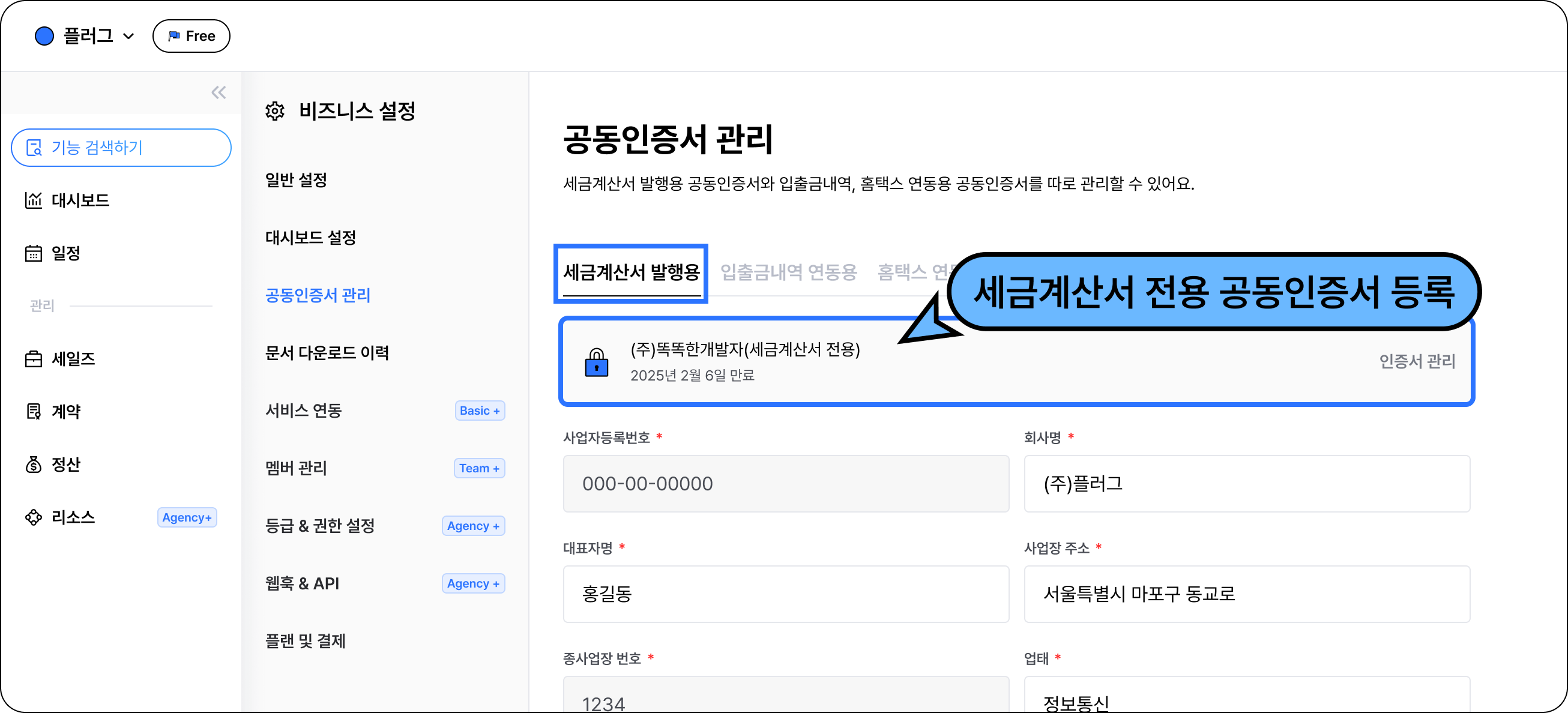Open 일반 설정 menu item
Viewport: 1568px width, 713px height.
[x=297, y=180]
